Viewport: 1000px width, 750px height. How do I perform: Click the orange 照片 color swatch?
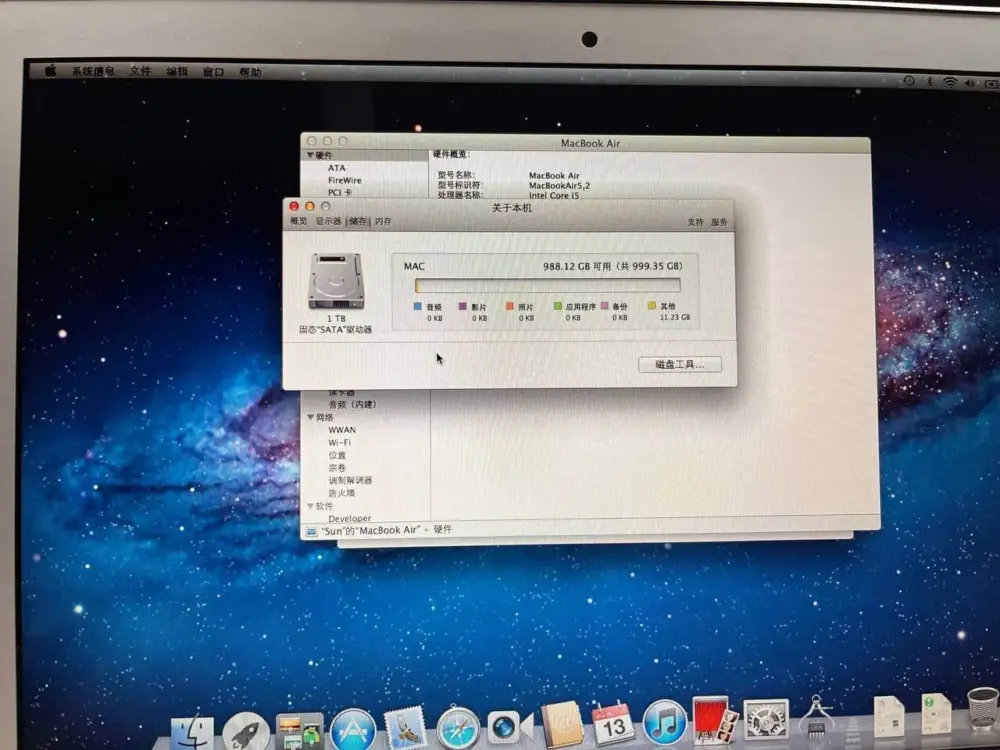click(x=510, y=307)
